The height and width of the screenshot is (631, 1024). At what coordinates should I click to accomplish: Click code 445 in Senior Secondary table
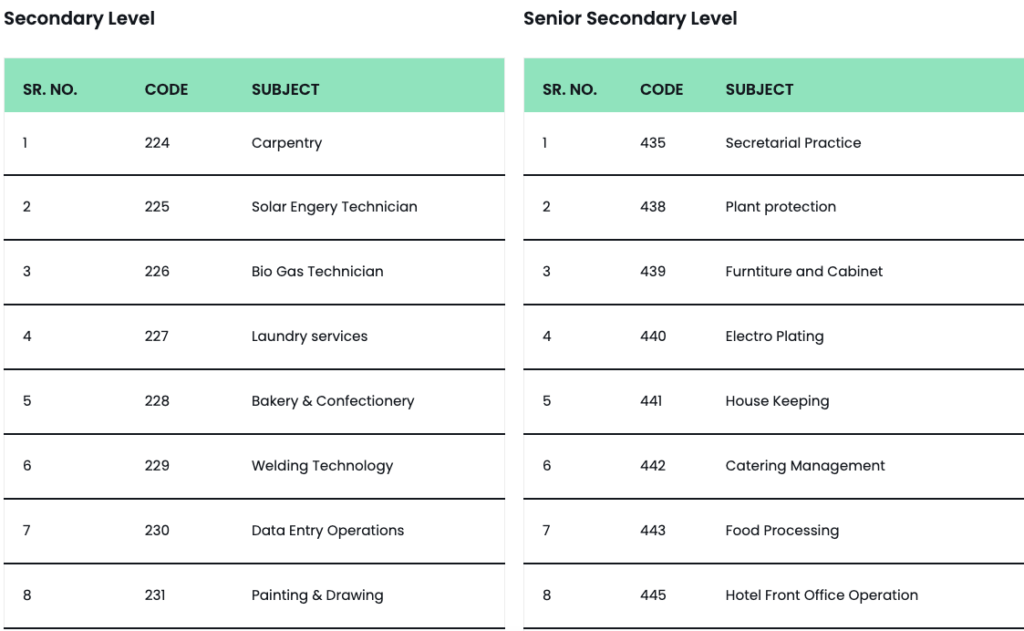(x=653, y=595)
